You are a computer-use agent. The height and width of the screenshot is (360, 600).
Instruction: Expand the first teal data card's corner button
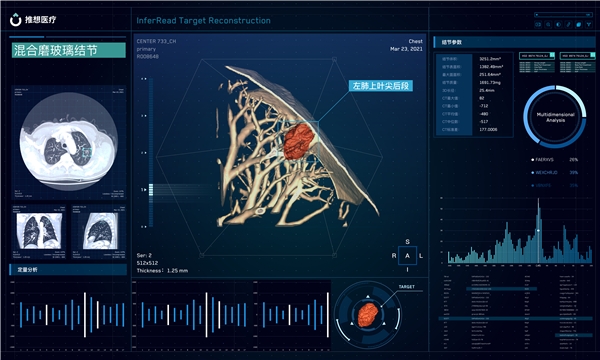pyautogui.click(x=552, y=55)
